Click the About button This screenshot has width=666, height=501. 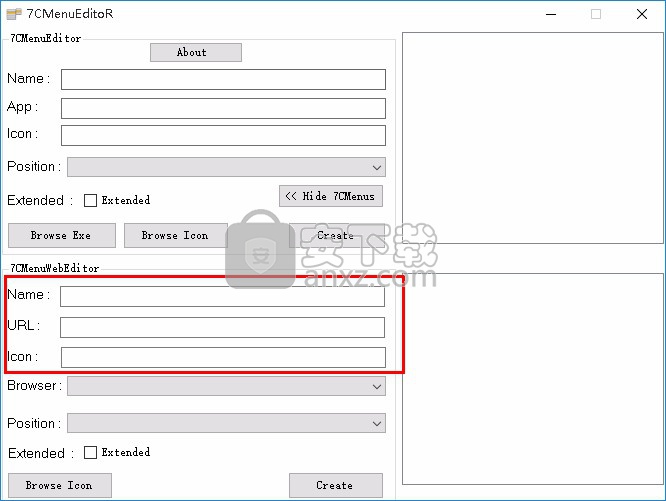[196, 52]
